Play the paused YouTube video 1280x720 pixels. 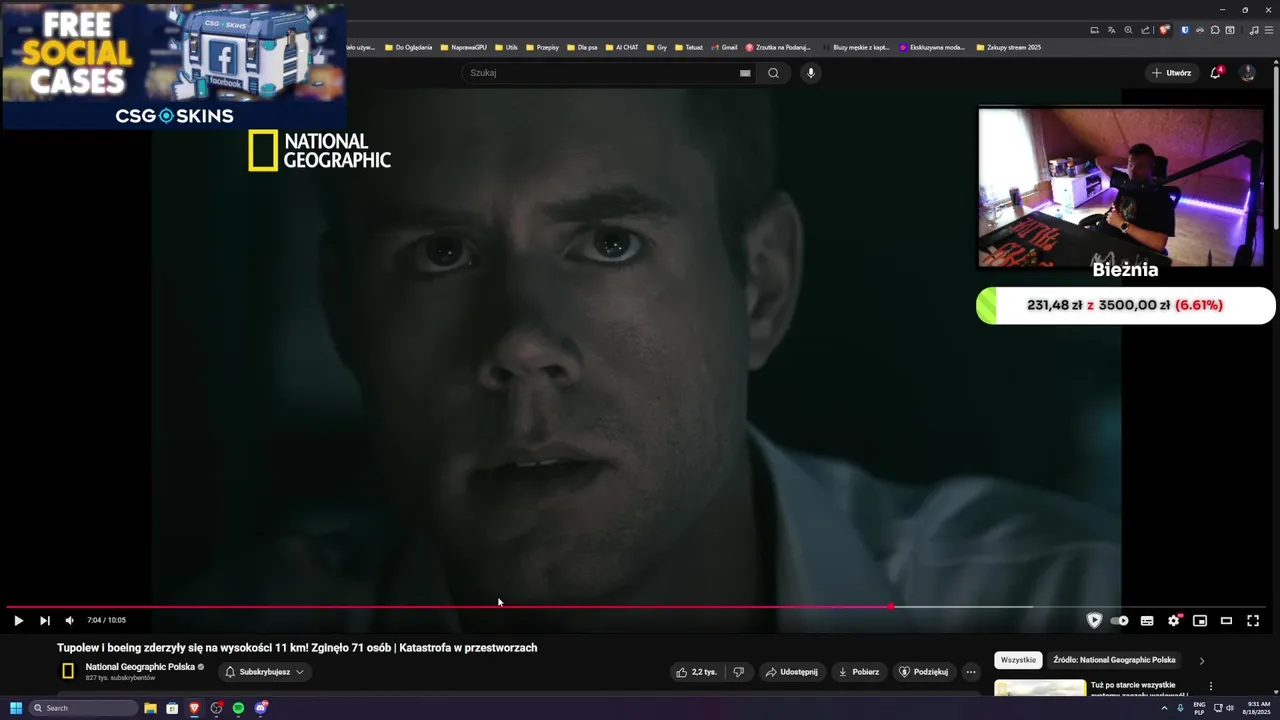[x=18, y=620]
